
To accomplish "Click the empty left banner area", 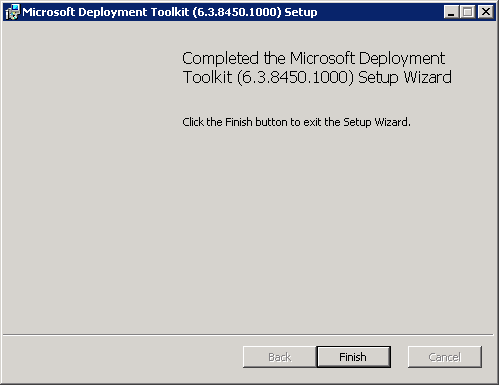I will 88,177.
